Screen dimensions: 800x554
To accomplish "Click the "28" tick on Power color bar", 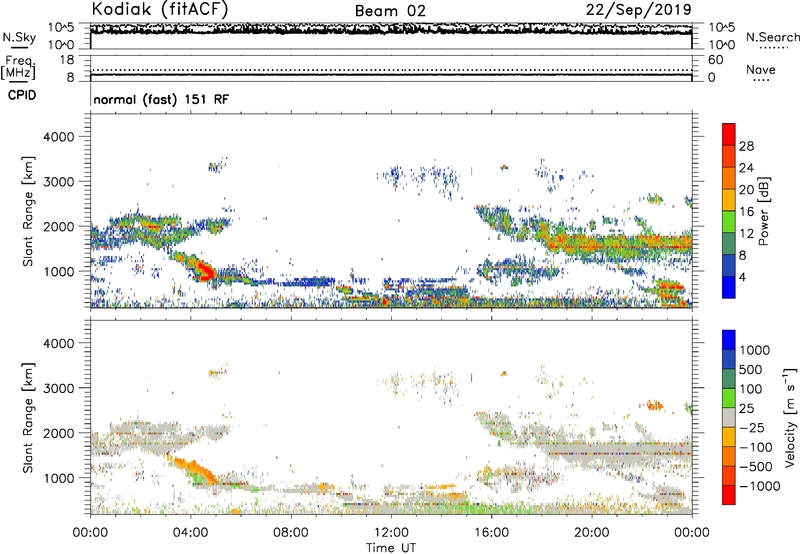I will coord(746,146).
